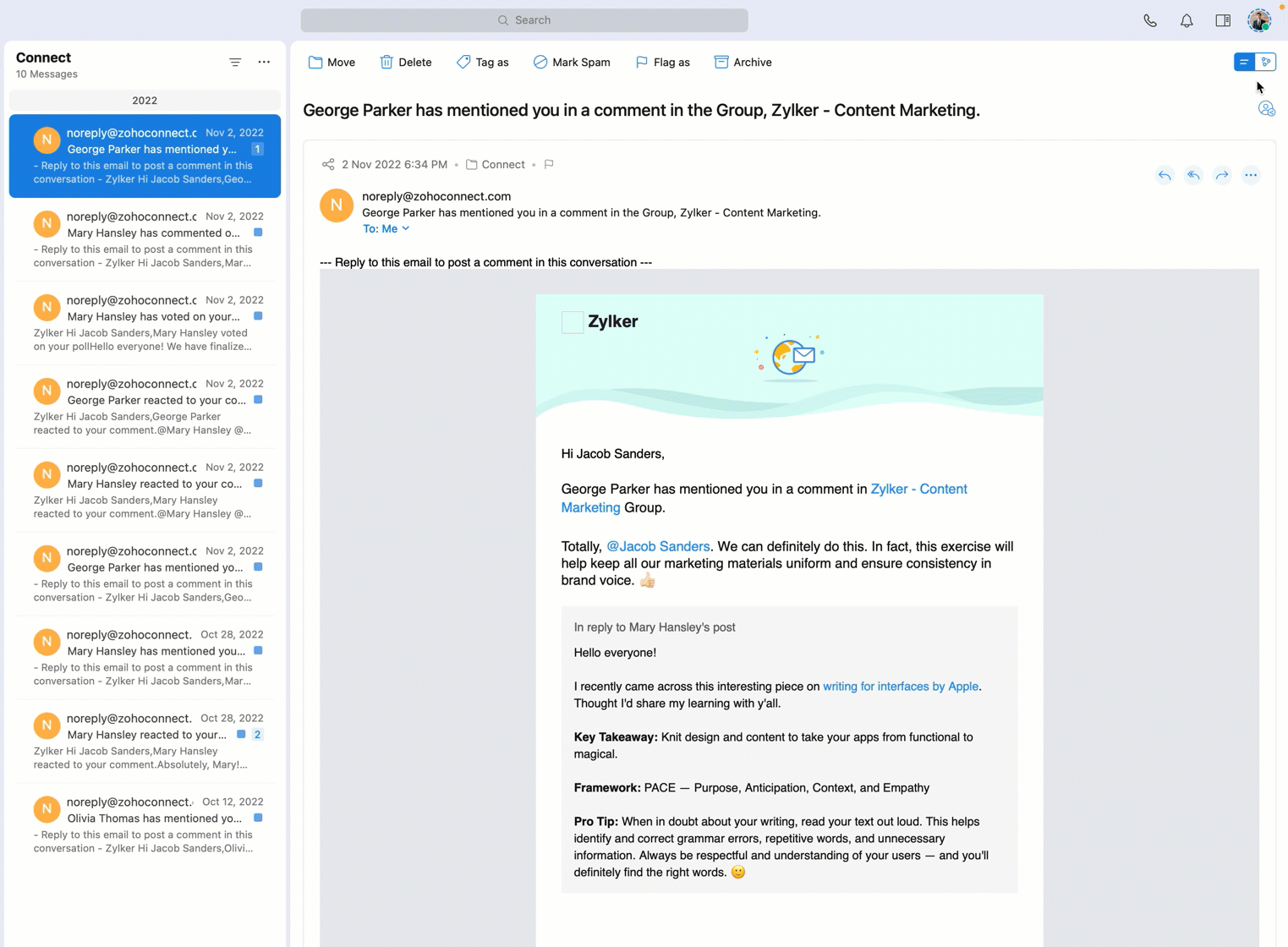1288x947 pixels.
Task: Click the share icon beside the date
Action: tap(328, 164)
